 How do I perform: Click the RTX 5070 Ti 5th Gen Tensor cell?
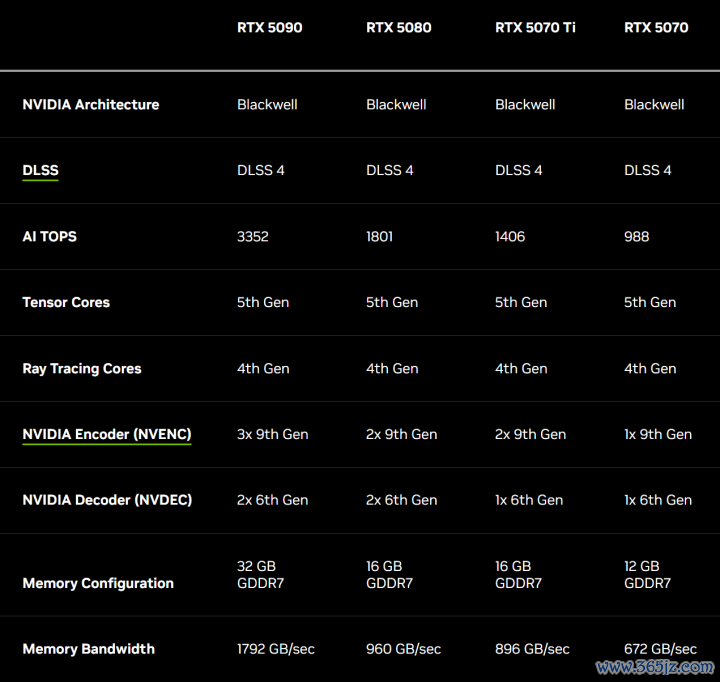521,302
